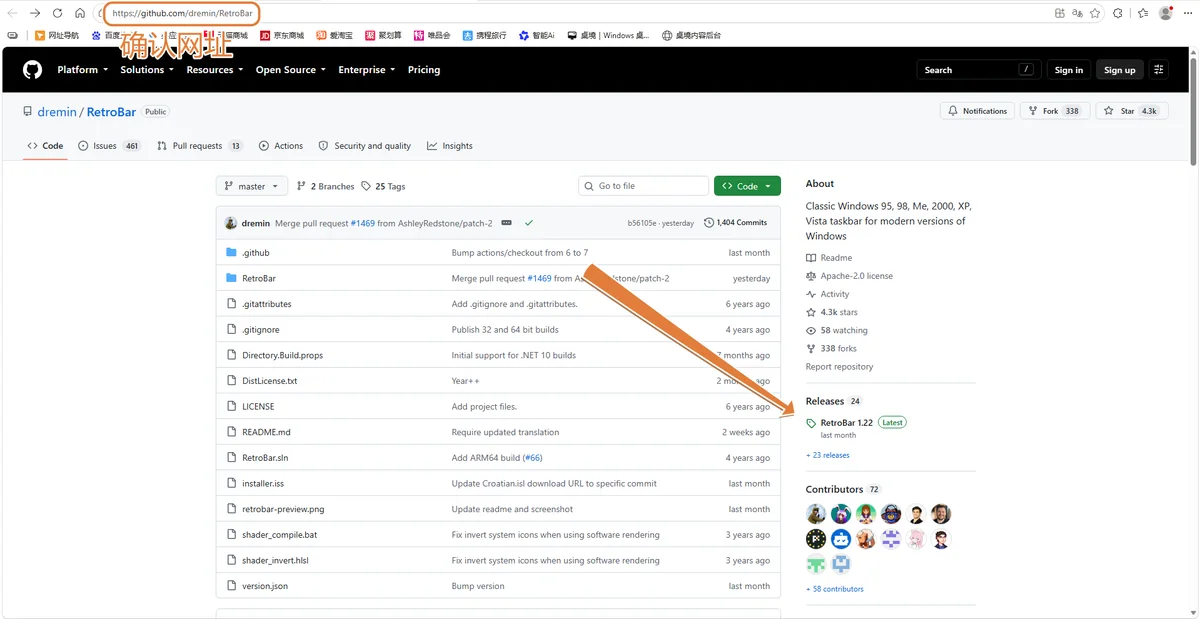Jump to the Readme link in About
1200x619 pixels.
[836, 258]
